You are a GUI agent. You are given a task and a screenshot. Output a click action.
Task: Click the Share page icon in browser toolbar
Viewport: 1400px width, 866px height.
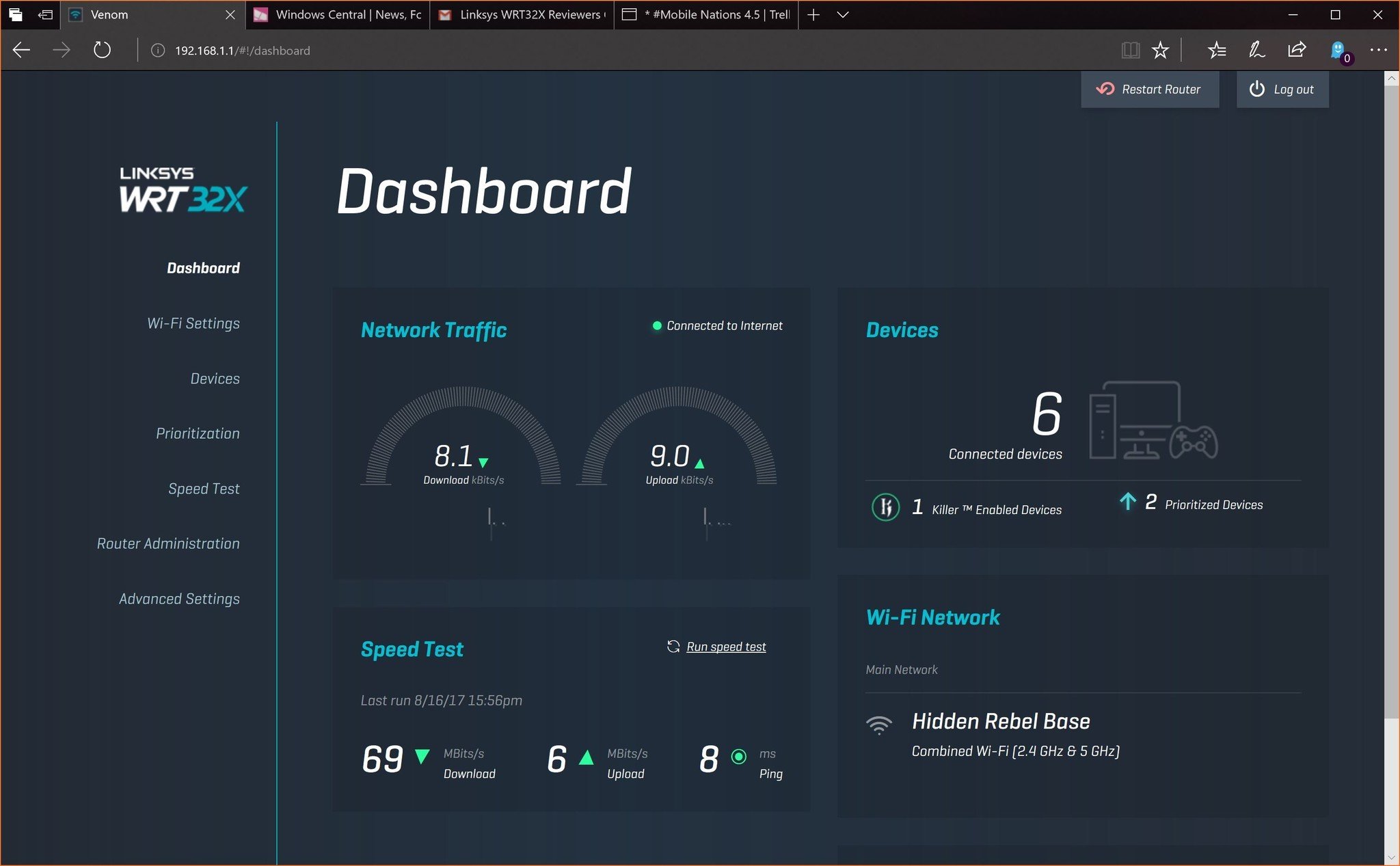click(1296, 50)
